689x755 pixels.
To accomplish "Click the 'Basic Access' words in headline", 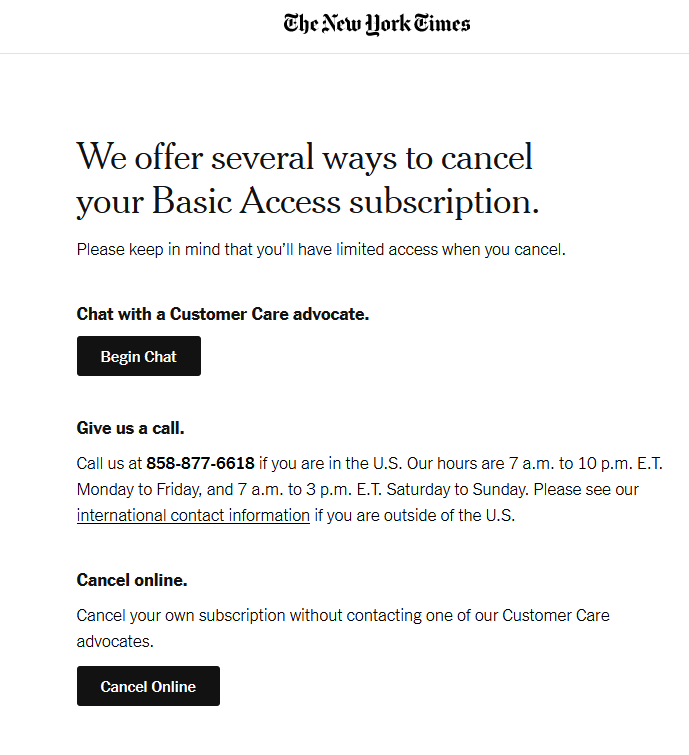I will [x=247, y=201].
